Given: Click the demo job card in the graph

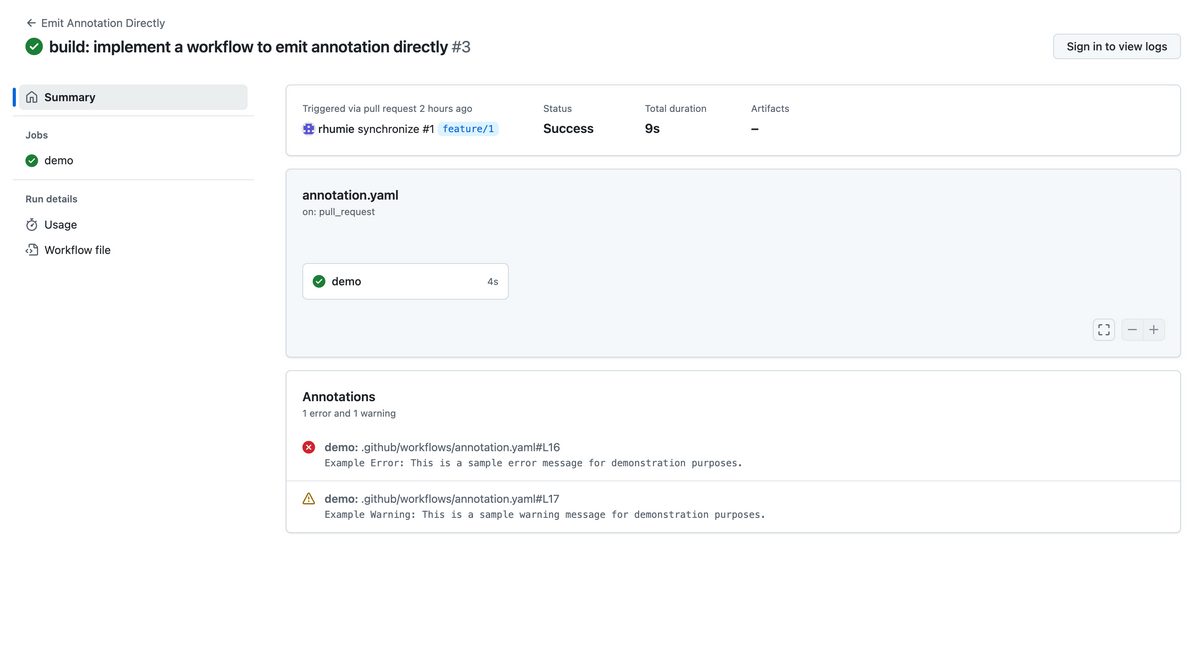Looking at the screenshot, I should [x=405, y=281].
